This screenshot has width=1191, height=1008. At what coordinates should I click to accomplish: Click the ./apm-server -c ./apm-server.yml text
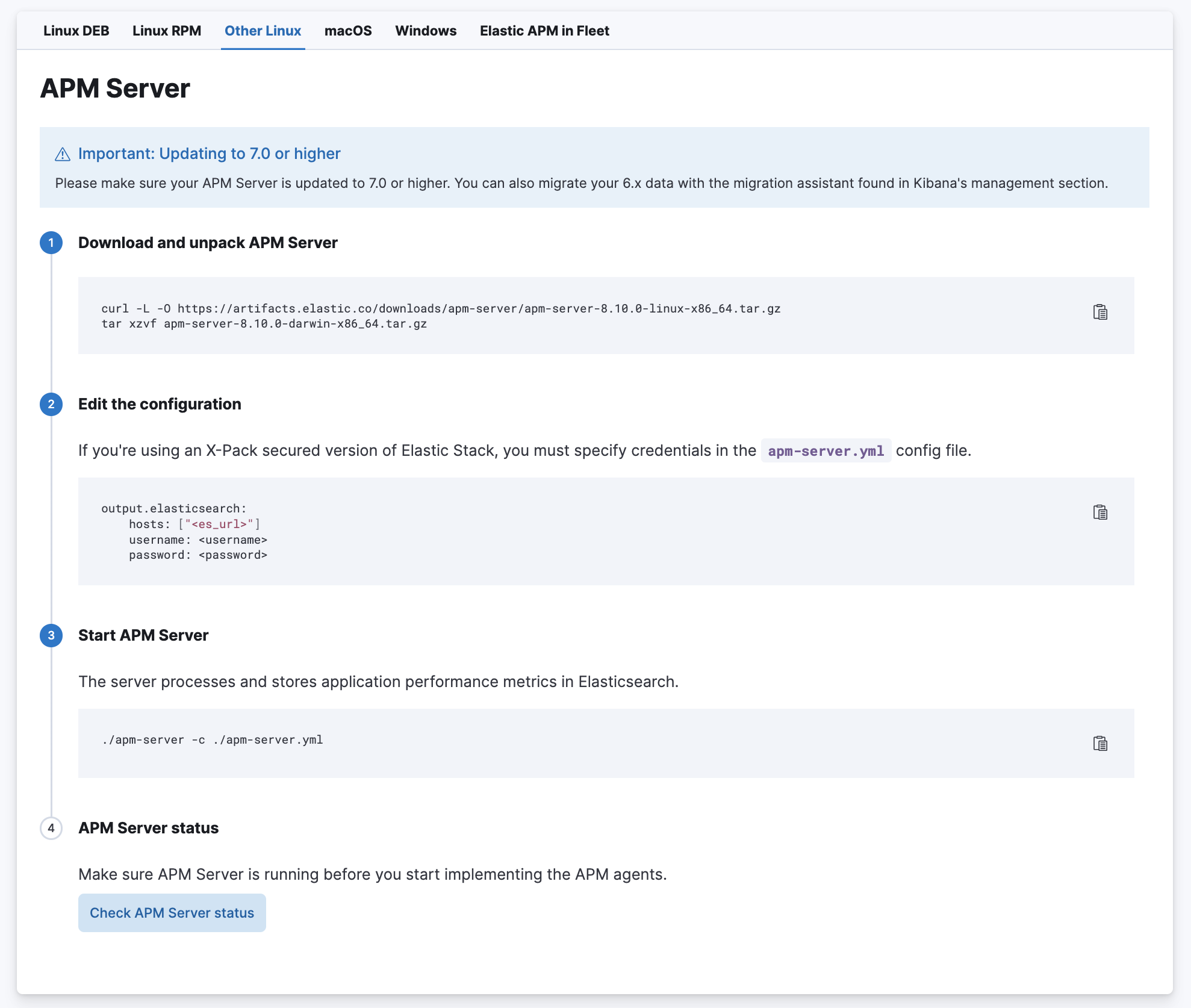click(213, 739)
